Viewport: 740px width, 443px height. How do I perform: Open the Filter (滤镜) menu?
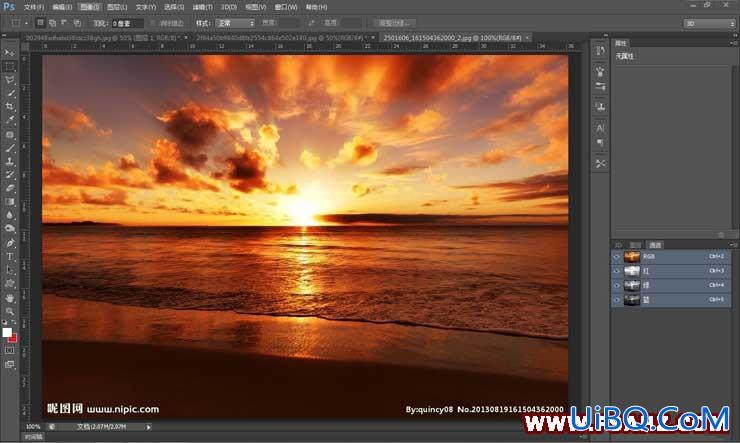tap(202, 7)
